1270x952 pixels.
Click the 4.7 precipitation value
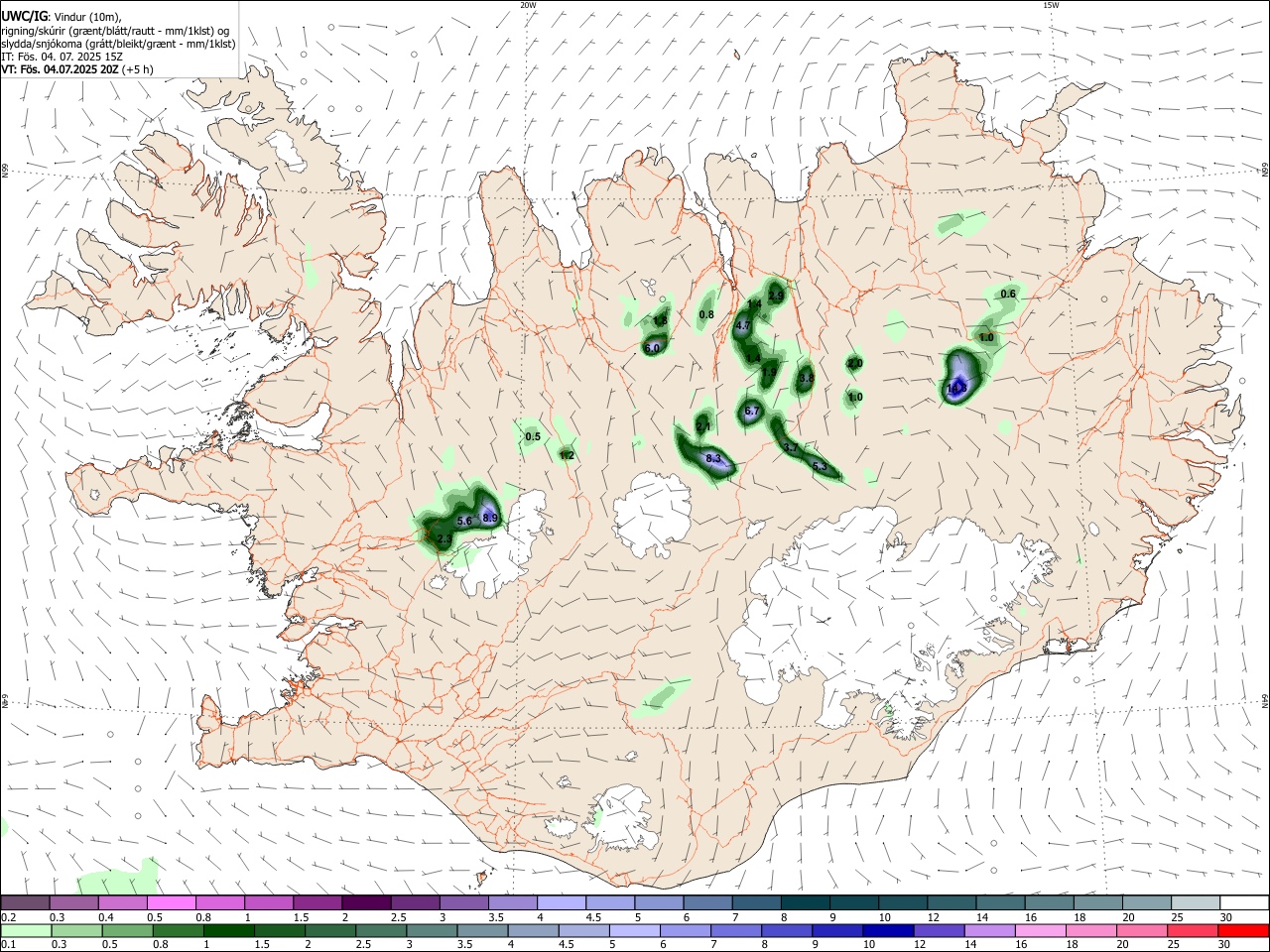(x=742, y=325)
